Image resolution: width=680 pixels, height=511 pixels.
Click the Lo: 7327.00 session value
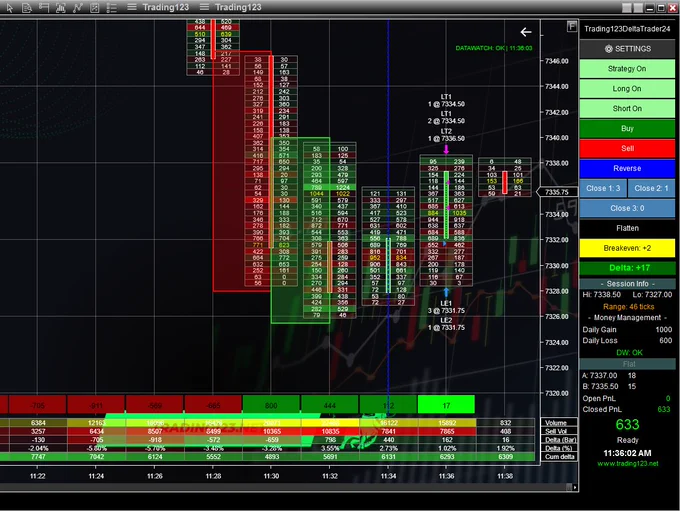click(x=652, y=295)
